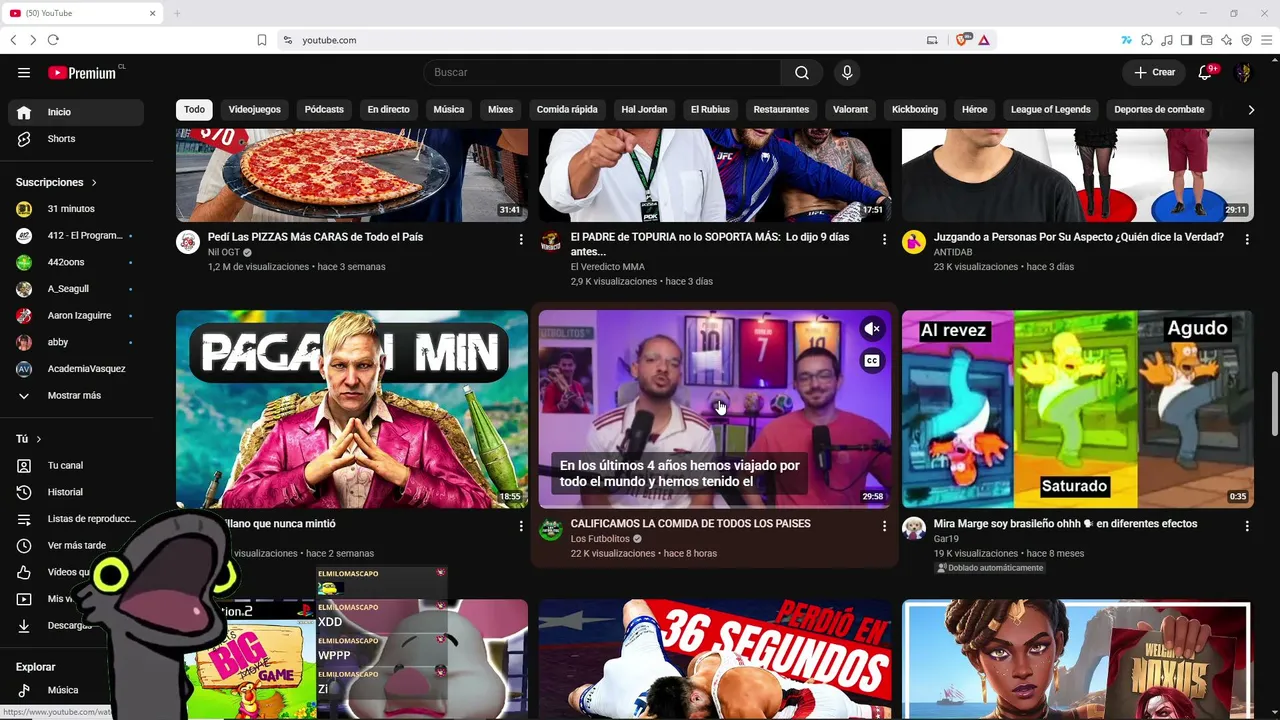Viewport: 1280px width, 720px height.
Task: Go to Inicio in the sidebar
Action: [x=76, y=112]
